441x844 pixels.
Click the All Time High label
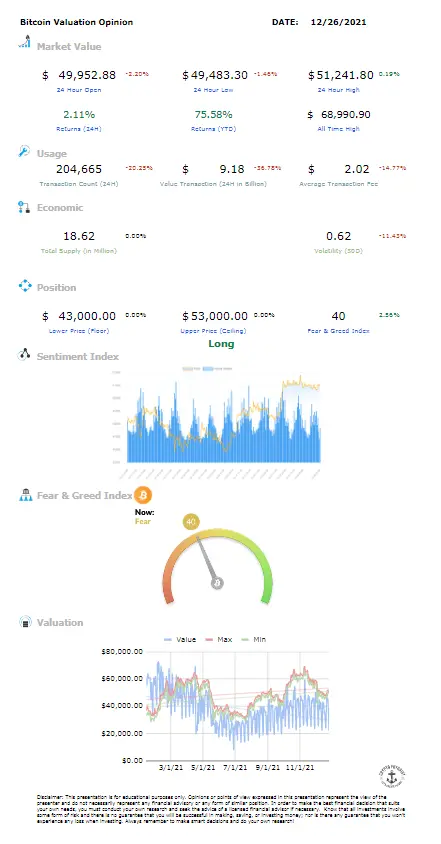tap(339, 129)
